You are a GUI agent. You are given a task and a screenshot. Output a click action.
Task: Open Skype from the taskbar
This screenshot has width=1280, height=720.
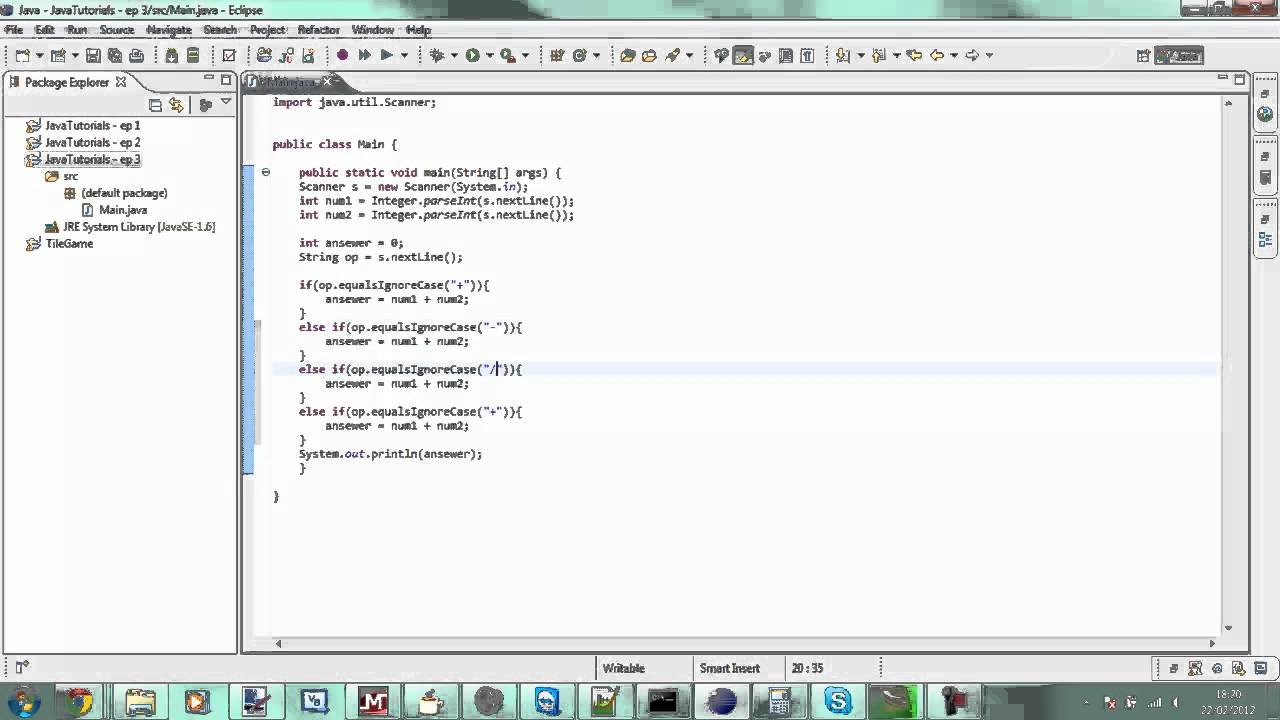click(837, 702)
